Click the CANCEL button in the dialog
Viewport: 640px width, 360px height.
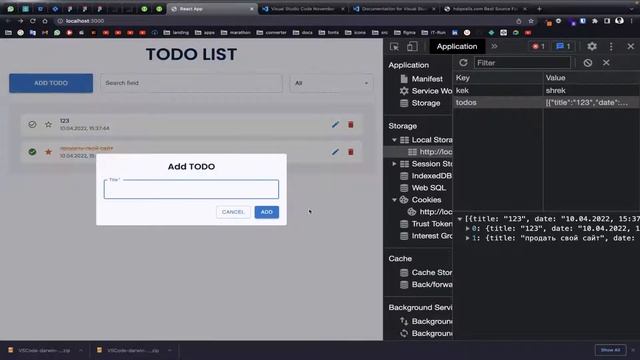tap(233, 212)
